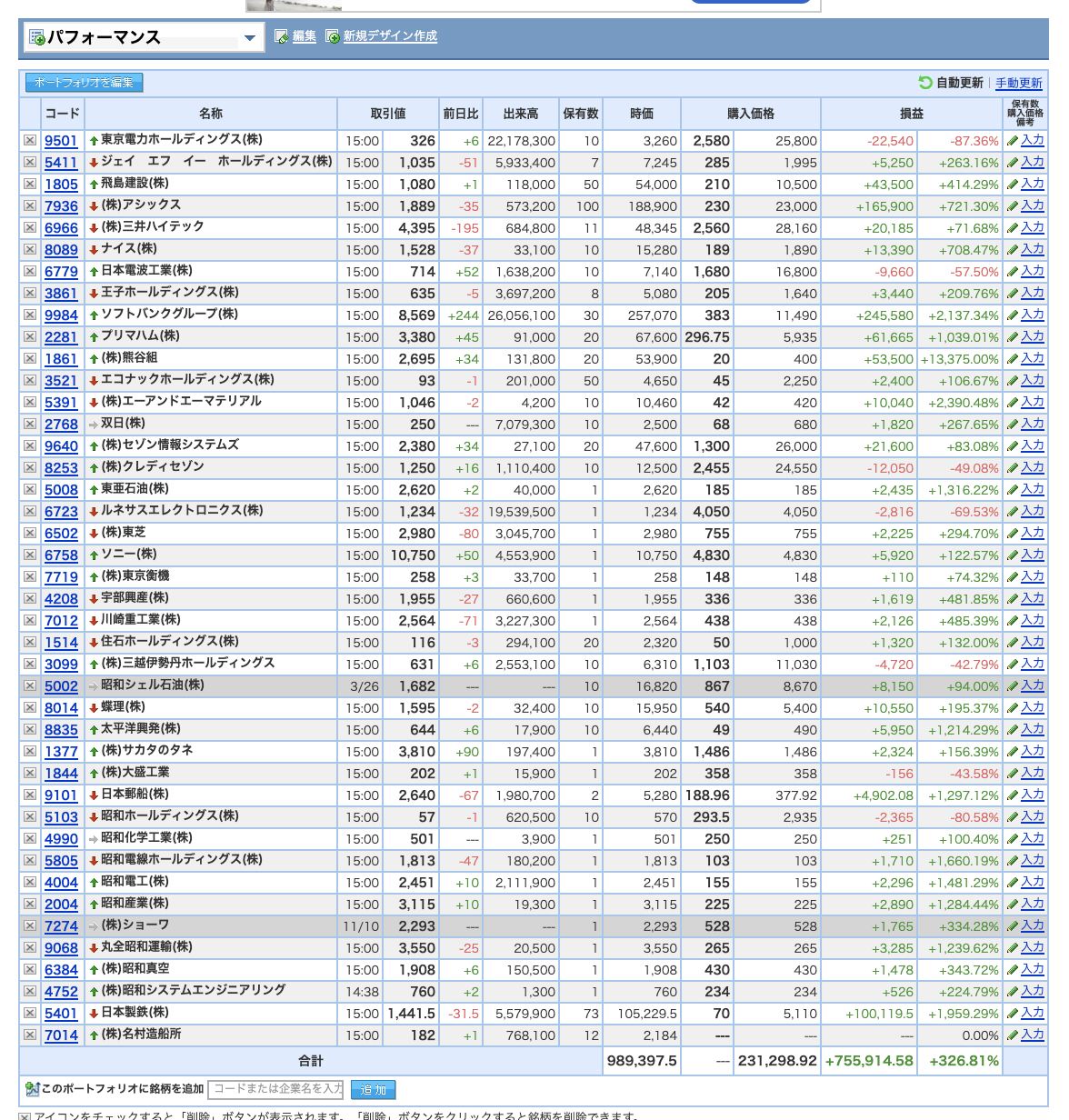Click the 新規デザイン作成 plus icon

(x=333, y=36)
